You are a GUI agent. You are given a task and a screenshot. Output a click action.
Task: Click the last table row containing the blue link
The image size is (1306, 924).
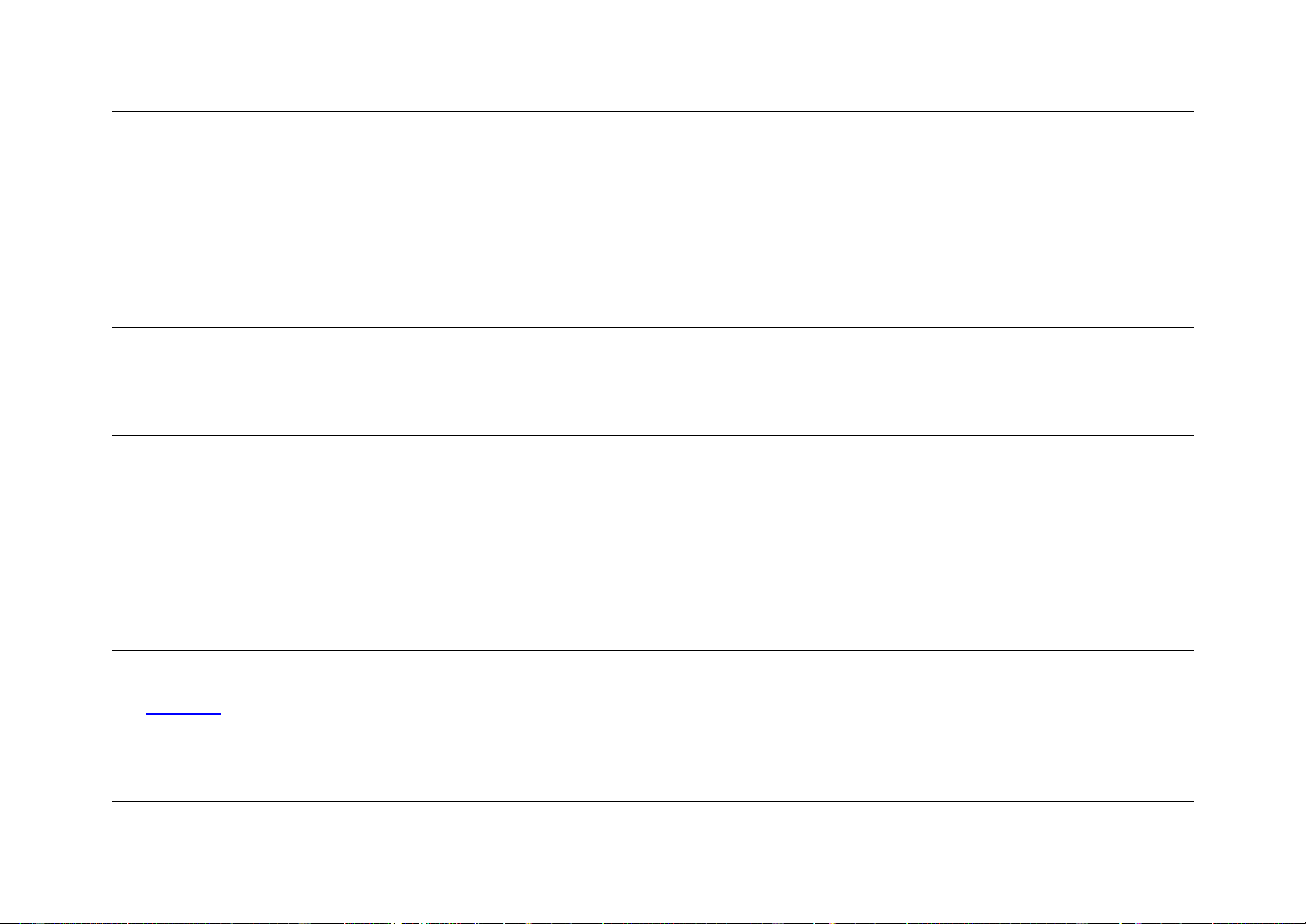point(653,726)
